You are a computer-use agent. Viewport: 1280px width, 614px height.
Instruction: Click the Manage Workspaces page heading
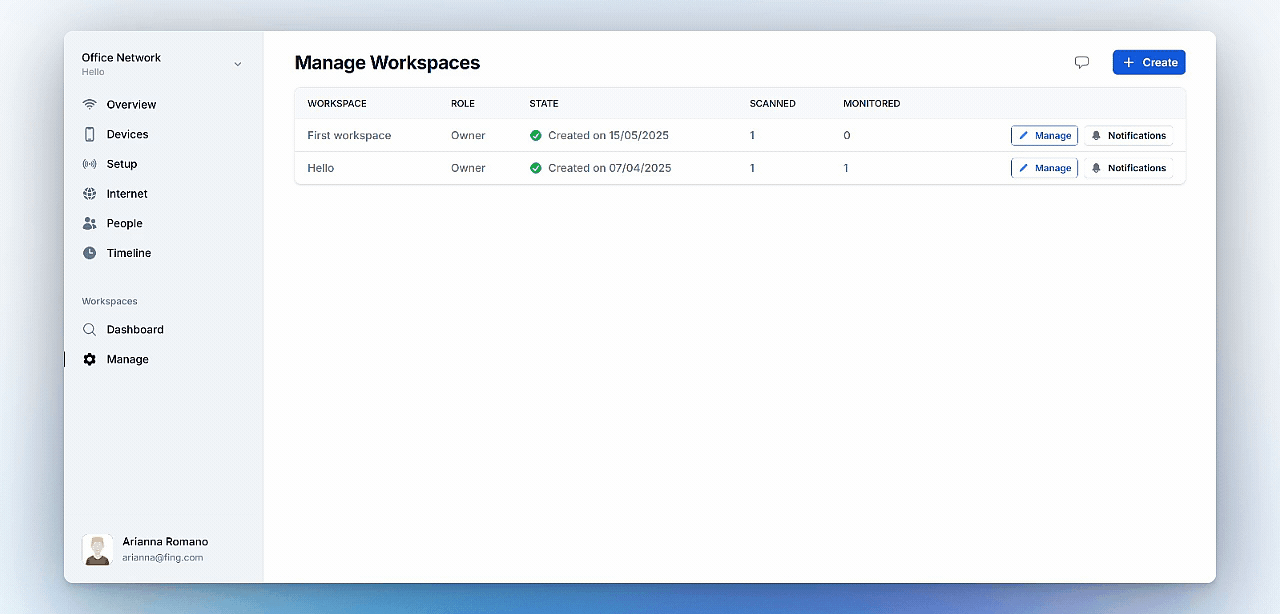click(x=387, y=63)
